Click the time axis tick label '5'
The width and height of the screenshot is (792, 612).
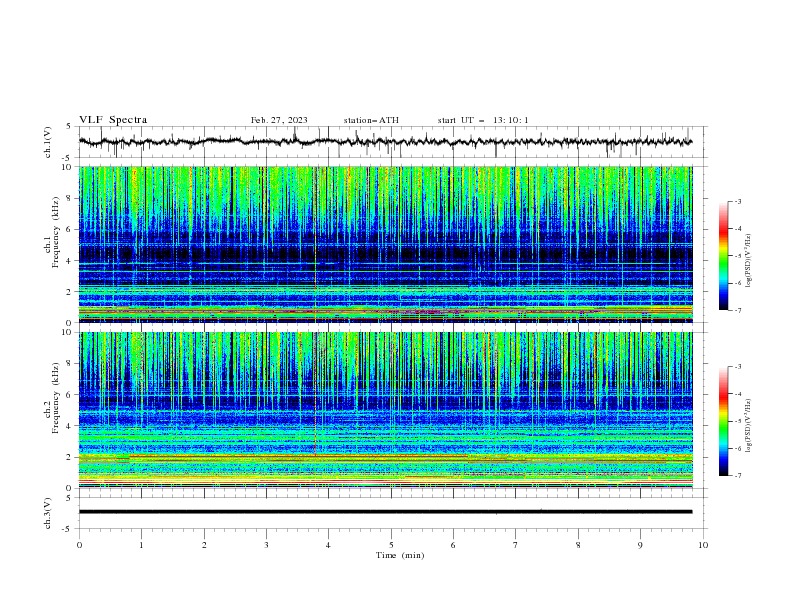[x=391, y=545]
